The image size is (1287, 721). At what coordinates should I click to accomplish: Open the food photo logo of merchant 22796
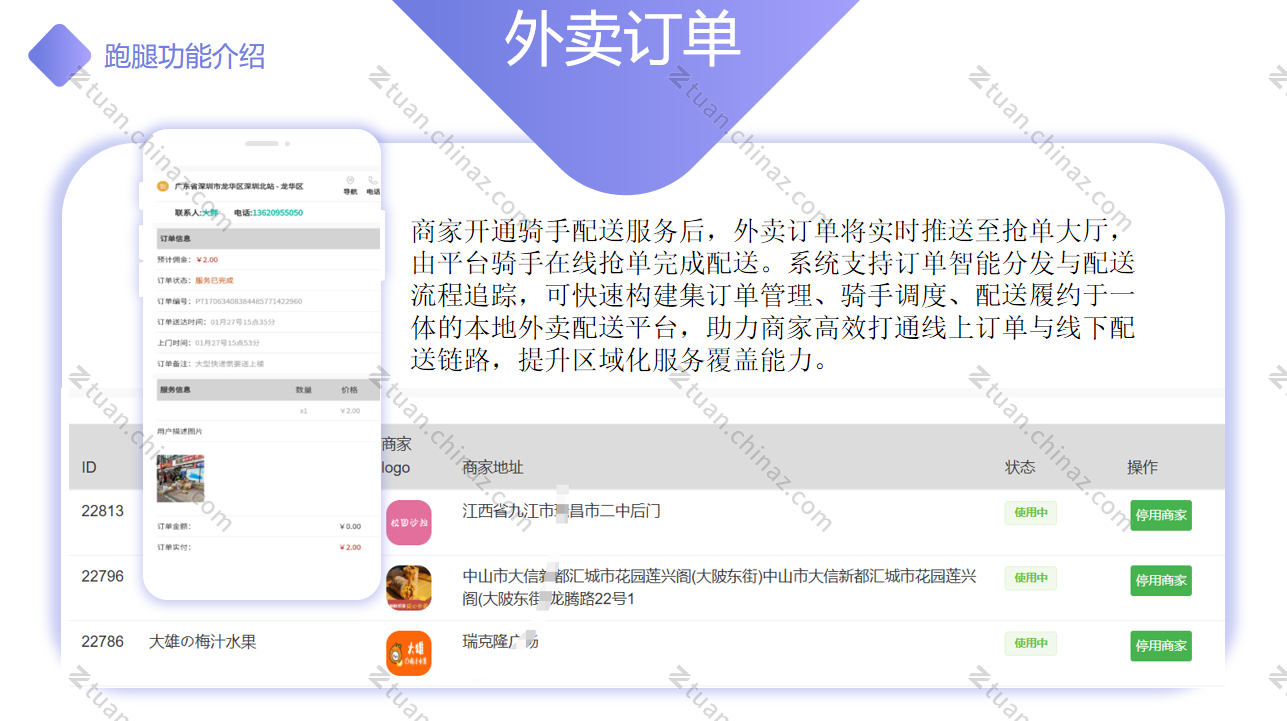(409, 588)
